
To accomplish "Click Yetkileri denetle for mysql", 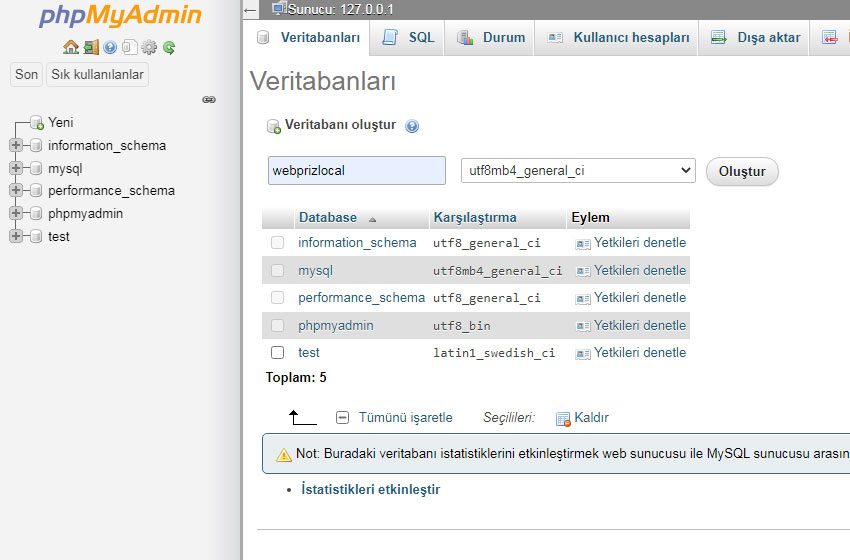I will 640,270.
